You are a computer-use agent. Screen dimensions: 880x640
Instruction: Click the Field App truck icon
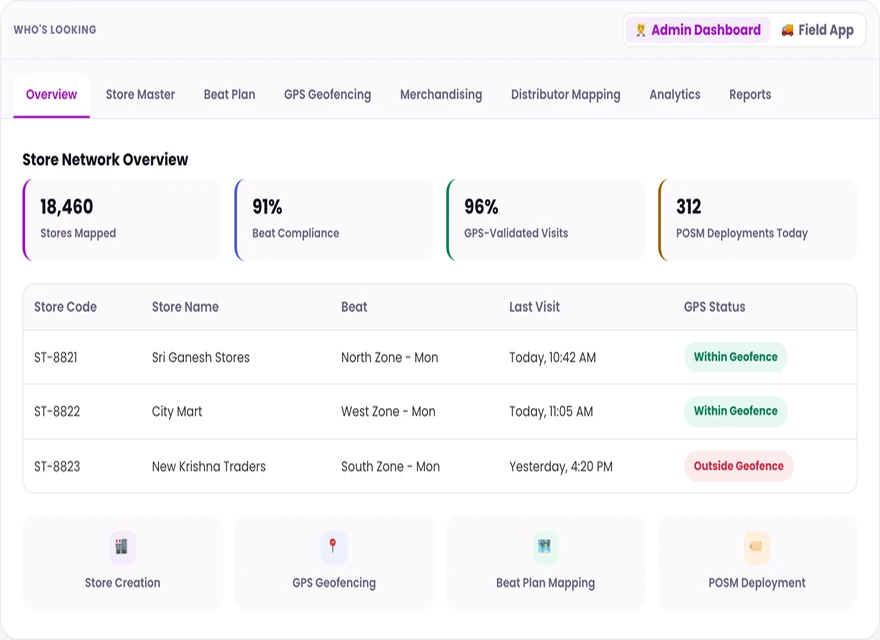(787, 30)
